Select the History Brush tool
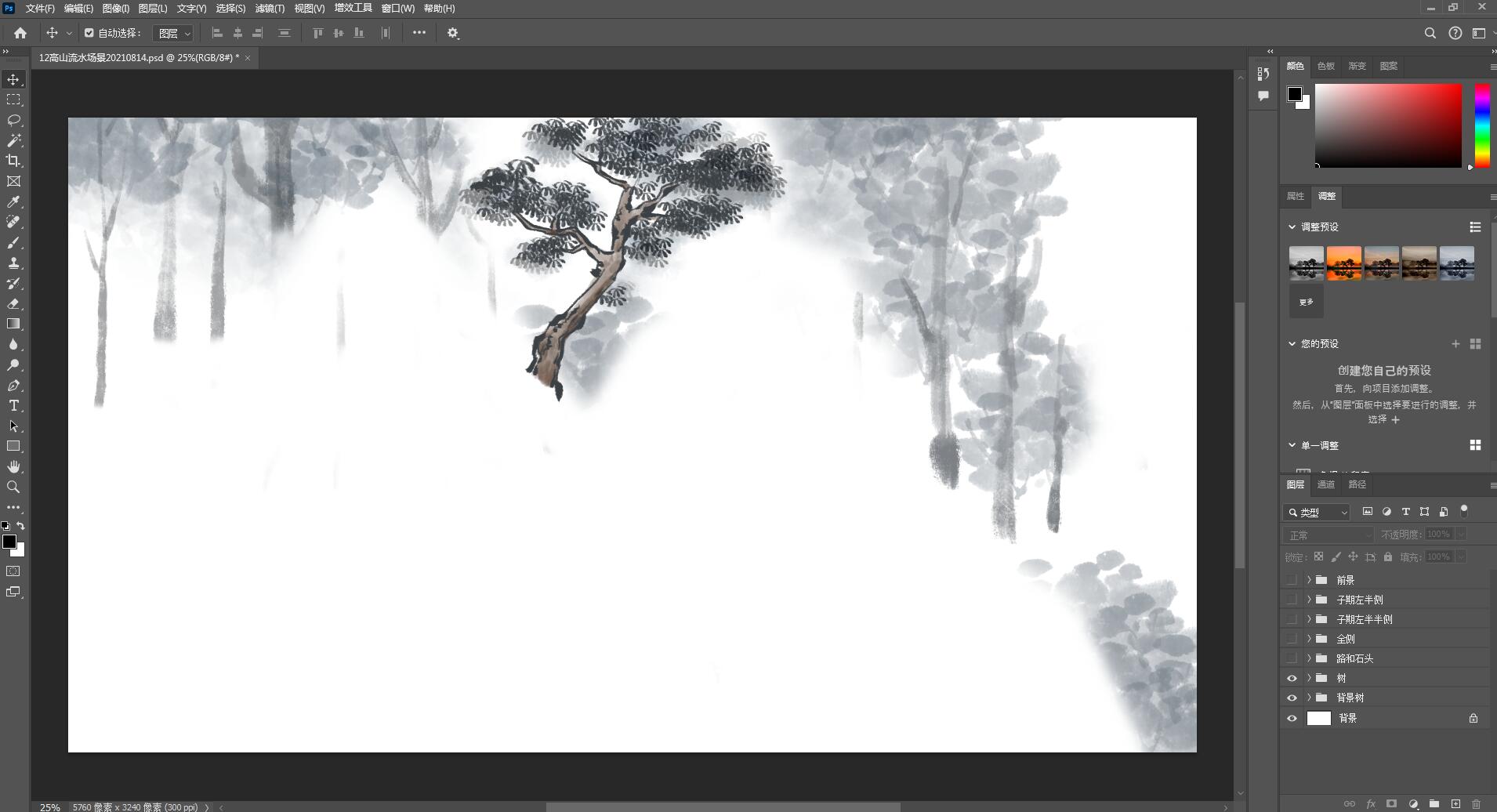This screenshot has width=1497, height=812. [13, 283]
